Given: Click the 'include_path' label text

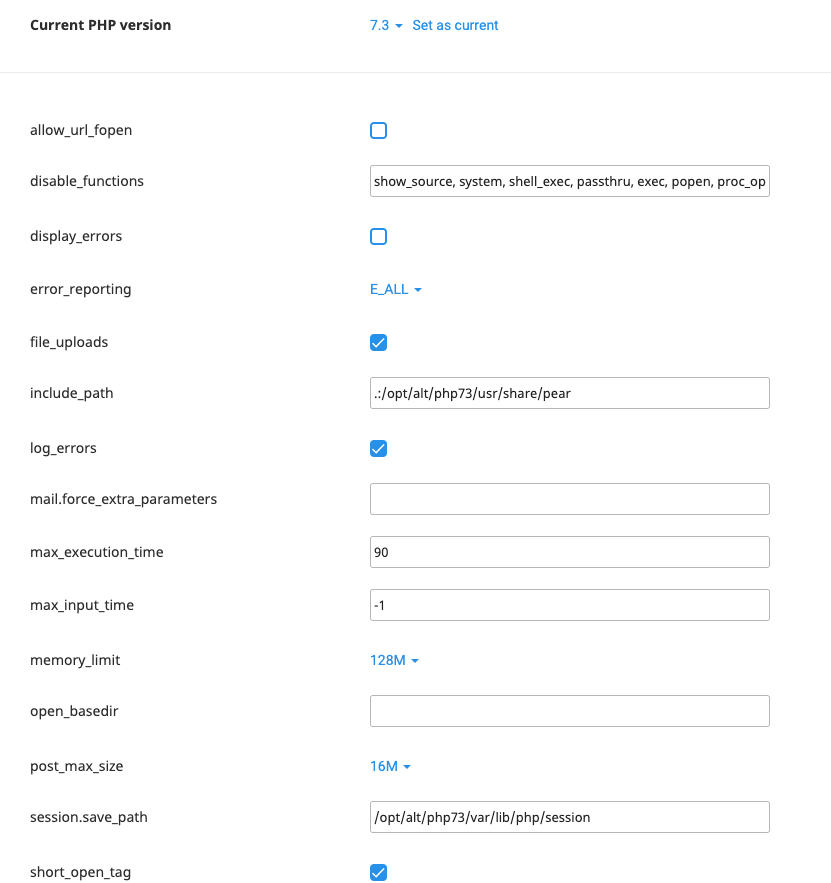Looking at the screenshot, I should pyautogui.click(x=72, y=393).
